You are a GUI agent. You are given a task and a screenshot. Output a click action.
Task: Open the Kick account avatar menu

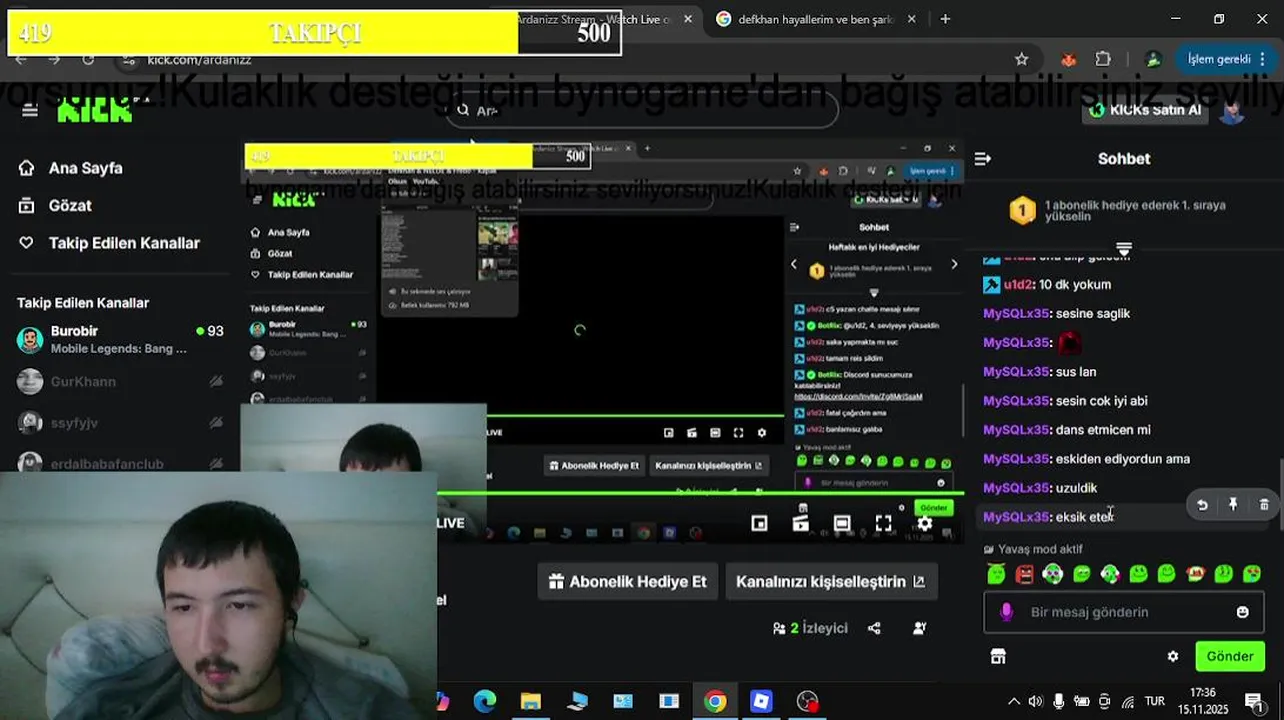(1232, 111)
